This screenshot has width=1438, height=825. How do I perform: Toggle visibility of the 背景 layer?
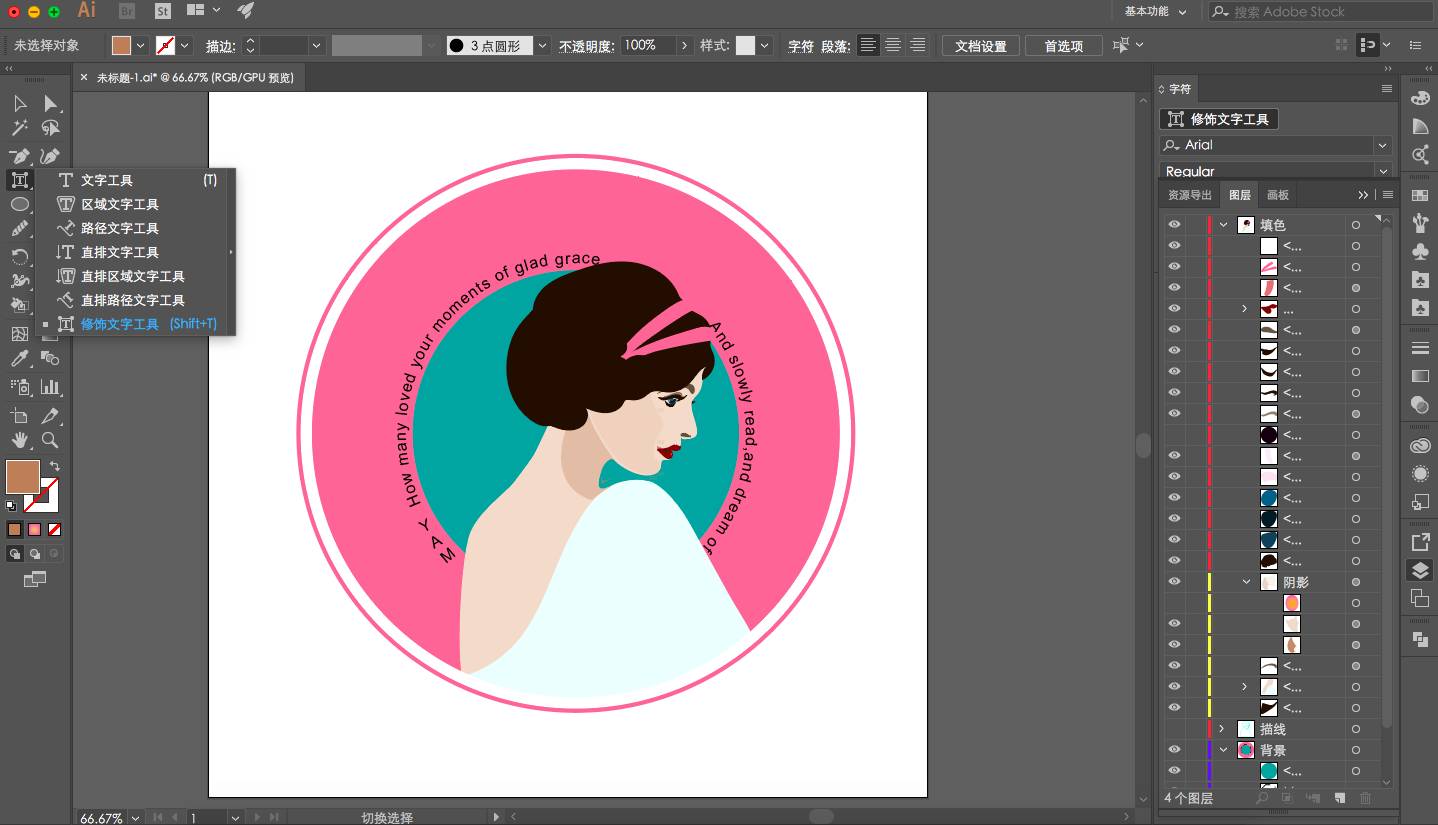(1174, 750)
